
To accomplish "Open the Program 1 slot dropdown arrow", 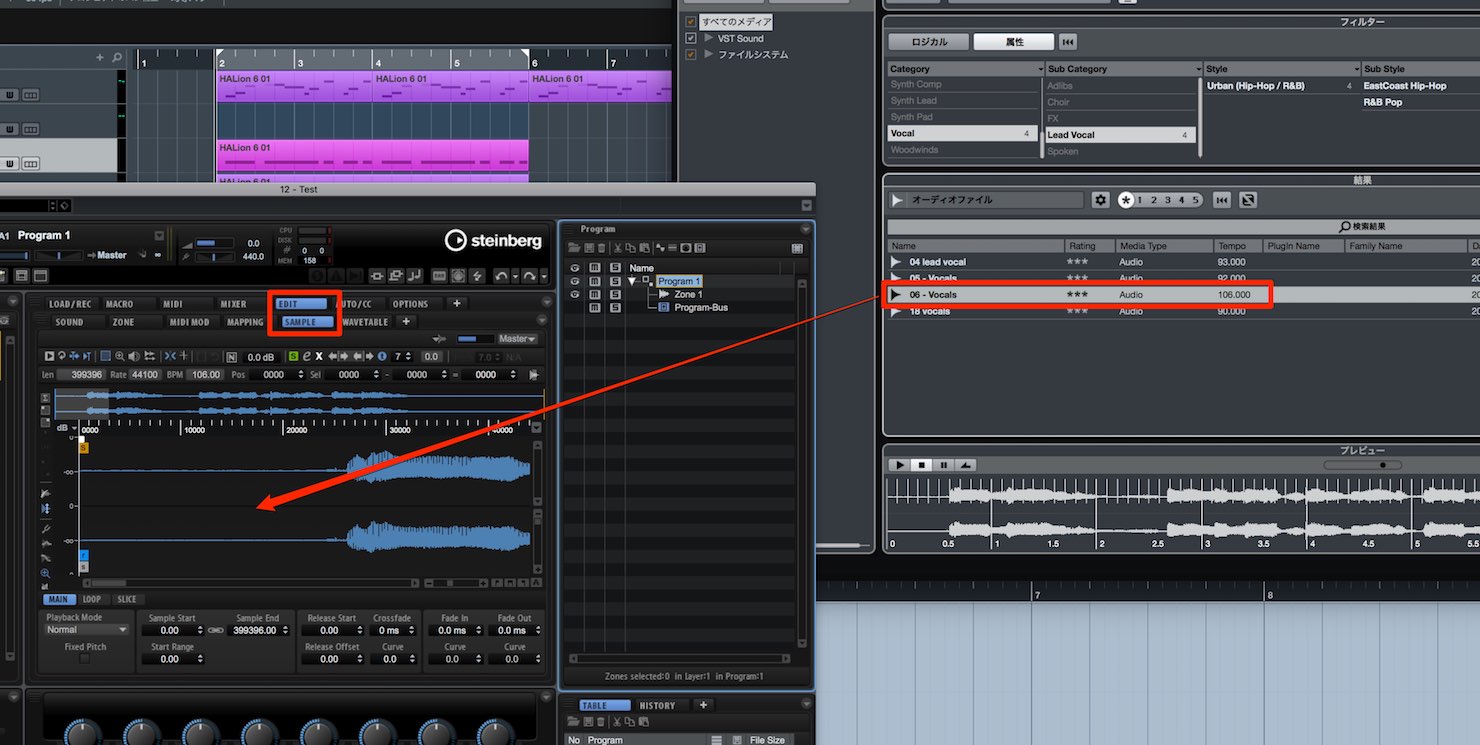I will [x=159, y=236].
